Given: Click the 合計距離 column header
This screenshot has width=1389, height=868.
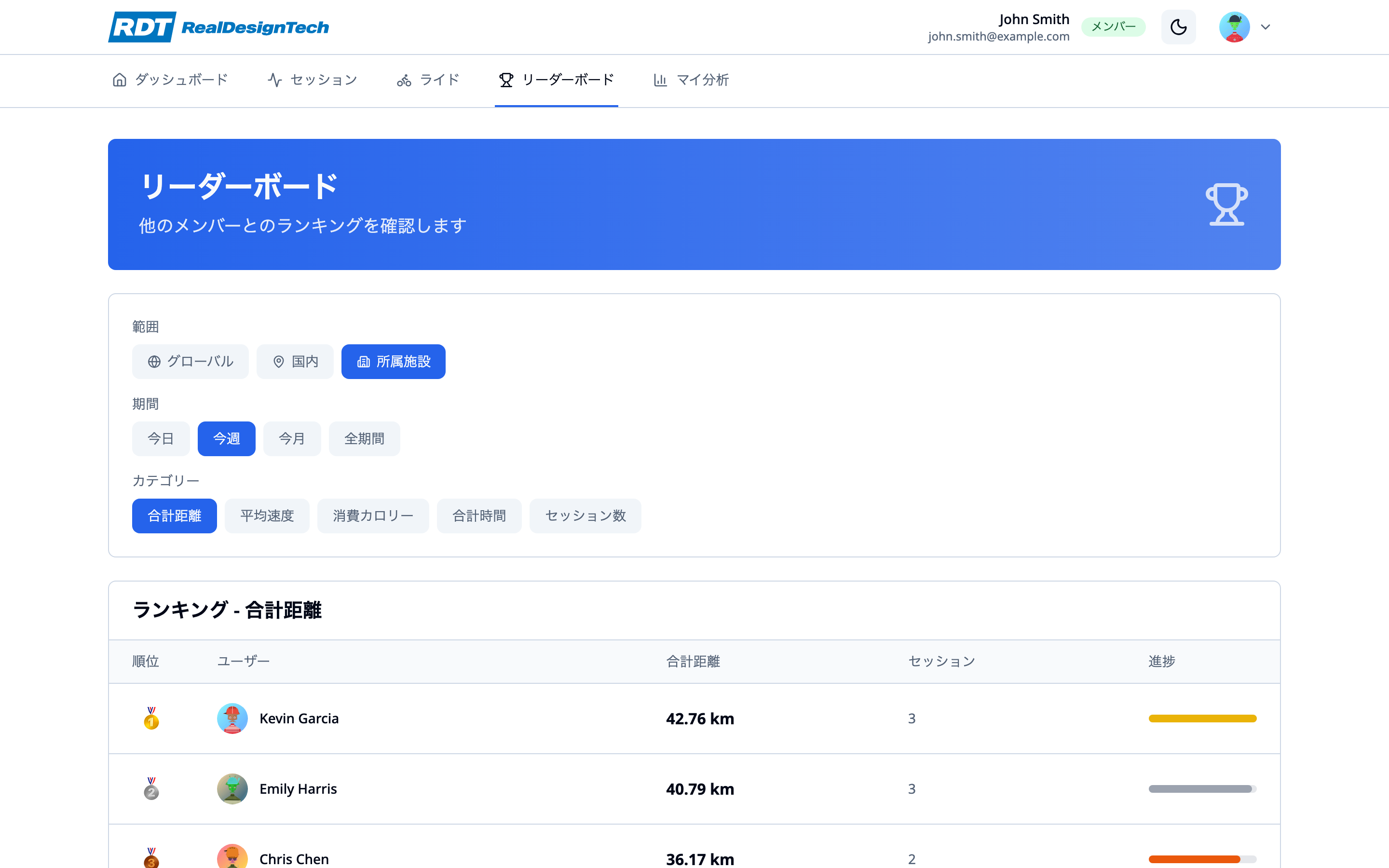Looking at the screenshot, I should (693, 661).
